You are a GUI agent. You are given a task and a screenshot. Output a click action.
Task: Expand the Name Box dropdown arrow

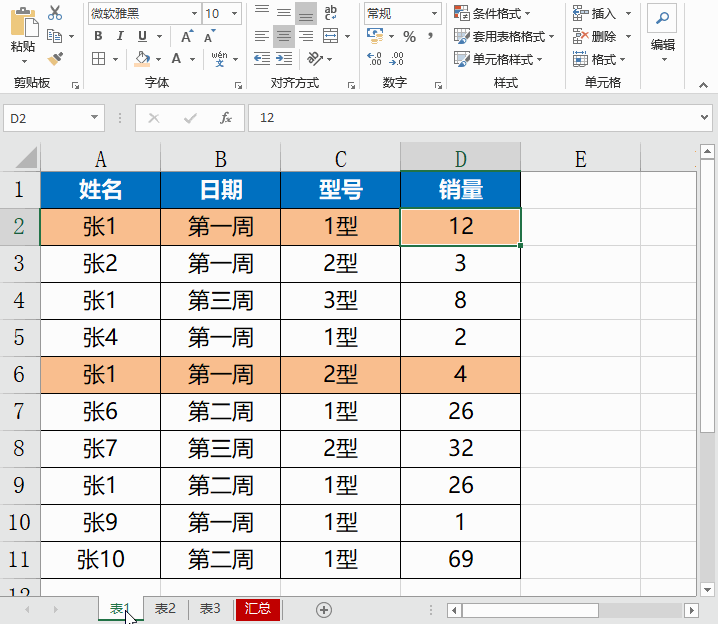(x=94, y=118)
